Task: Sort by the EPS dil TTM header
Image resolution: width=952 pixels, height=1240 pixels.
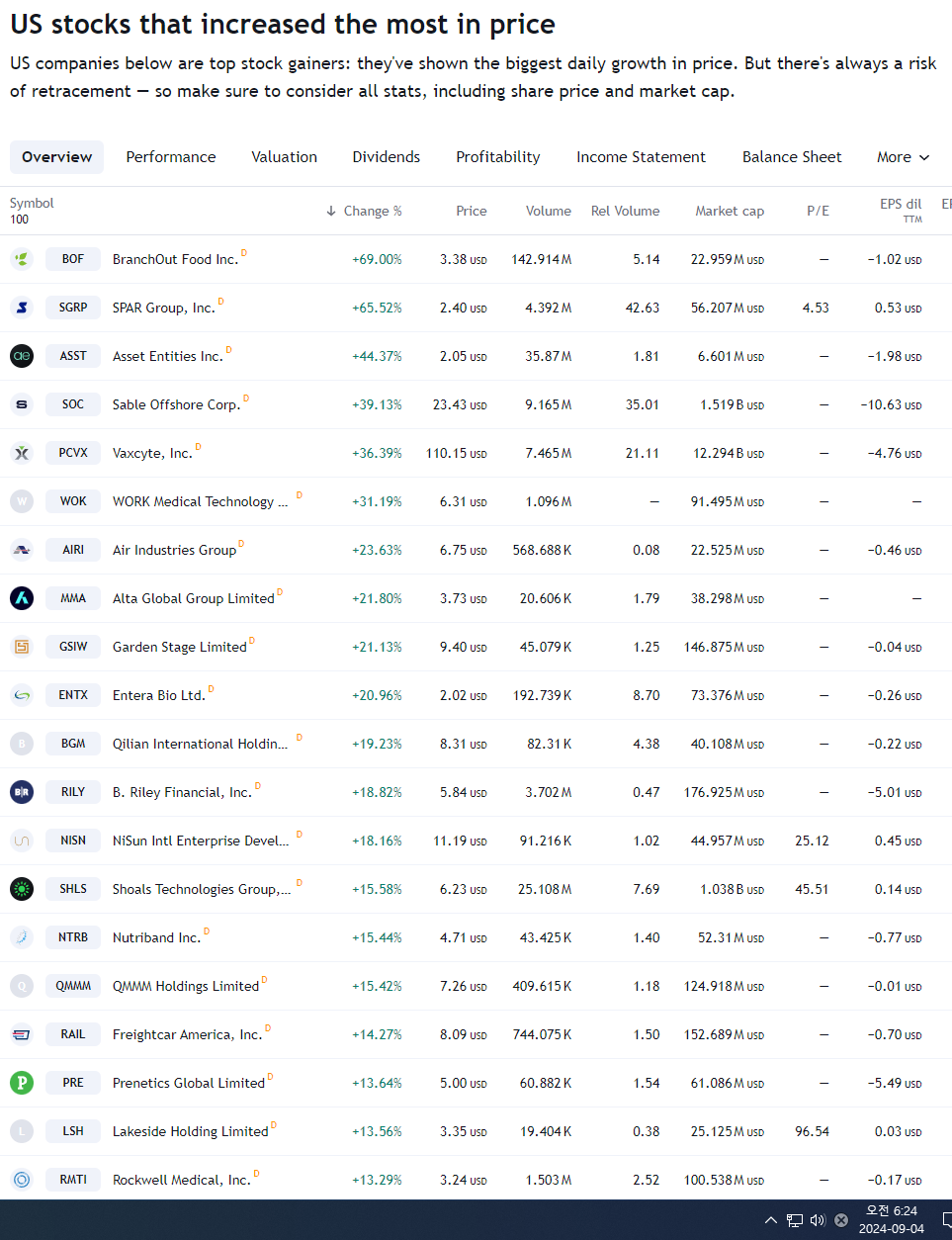Action: point(901,210)
